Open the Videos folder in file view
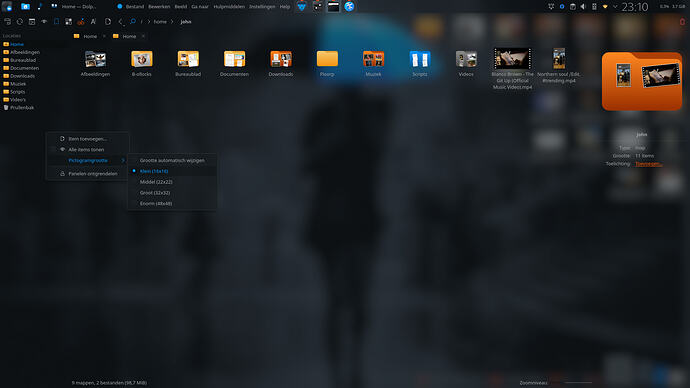 (466, 59)
